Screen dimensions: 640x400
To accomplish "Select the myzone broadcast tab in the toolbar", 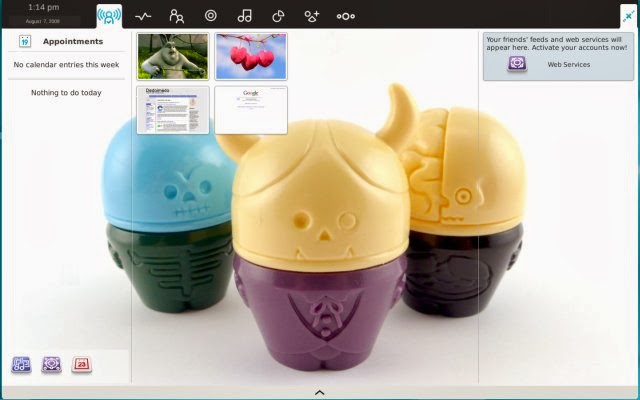I will pyautogui.click(x=109, y=16).
